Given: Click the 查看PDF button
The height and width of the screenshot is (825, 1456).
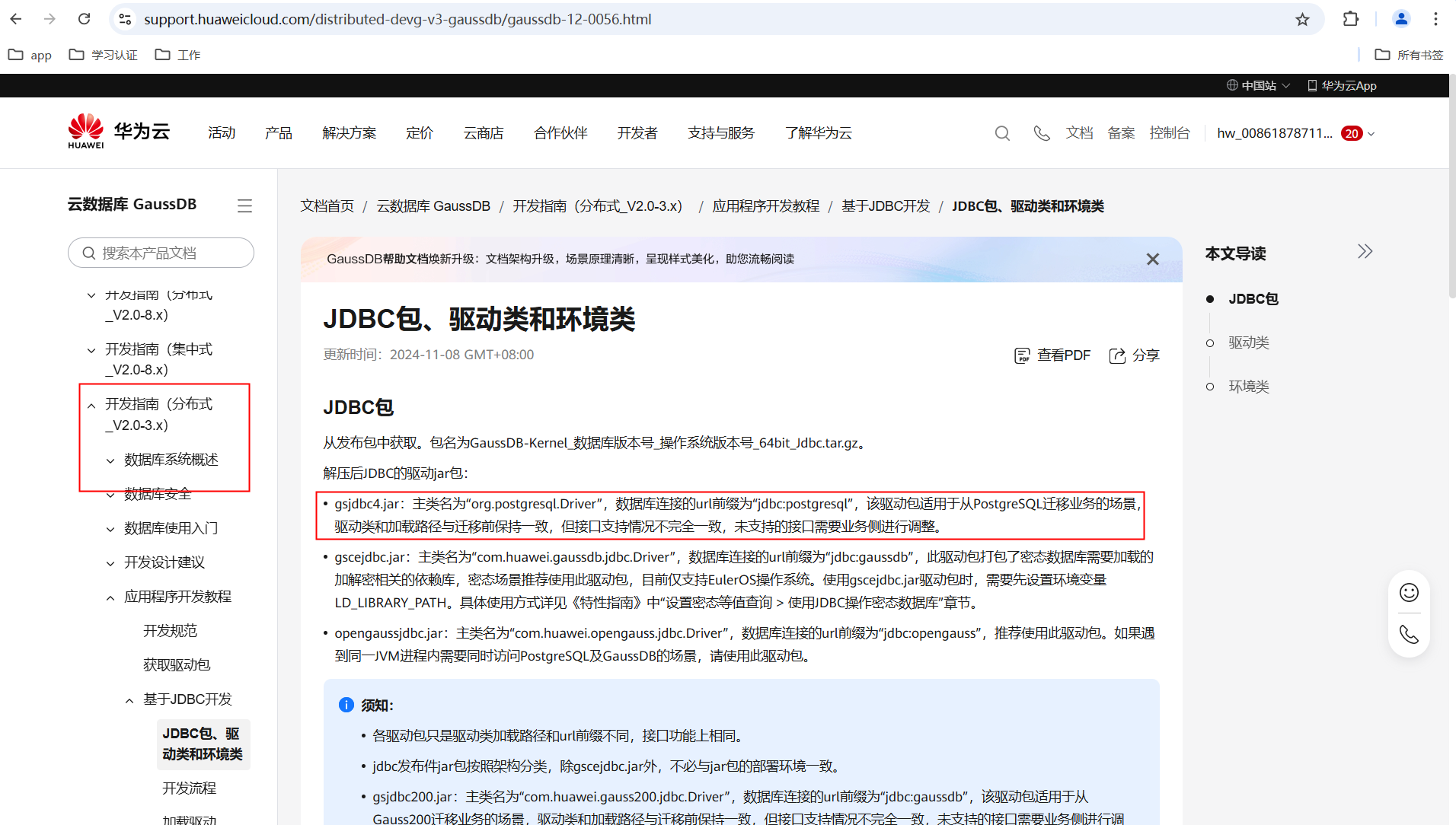Looking at the screenshot, I should click(1052, 355).
